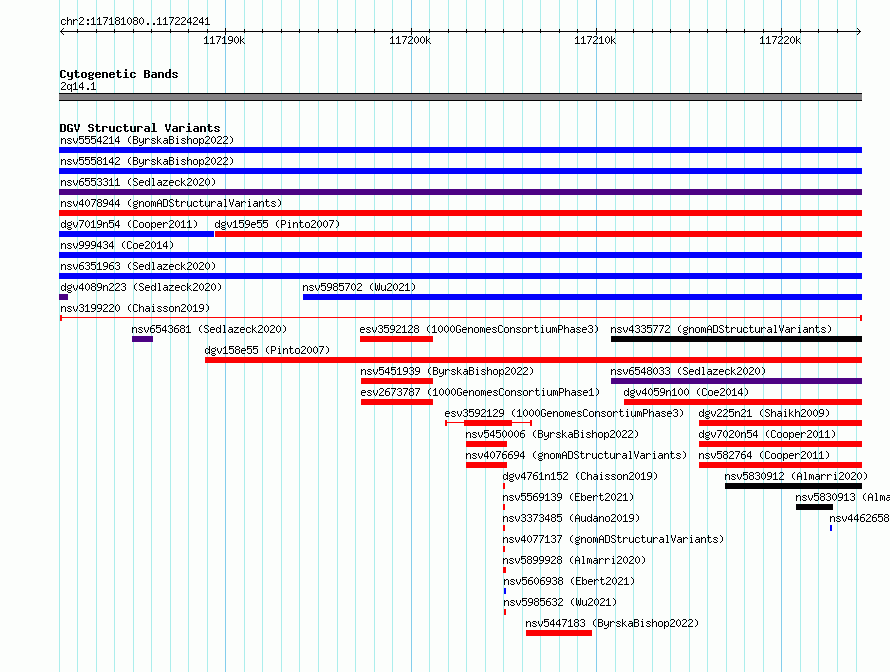This screenshot has width=890, height=672.
Task: Open nsv6351963 (Sedlazeck2020) variant label
Action: [138, 266]
